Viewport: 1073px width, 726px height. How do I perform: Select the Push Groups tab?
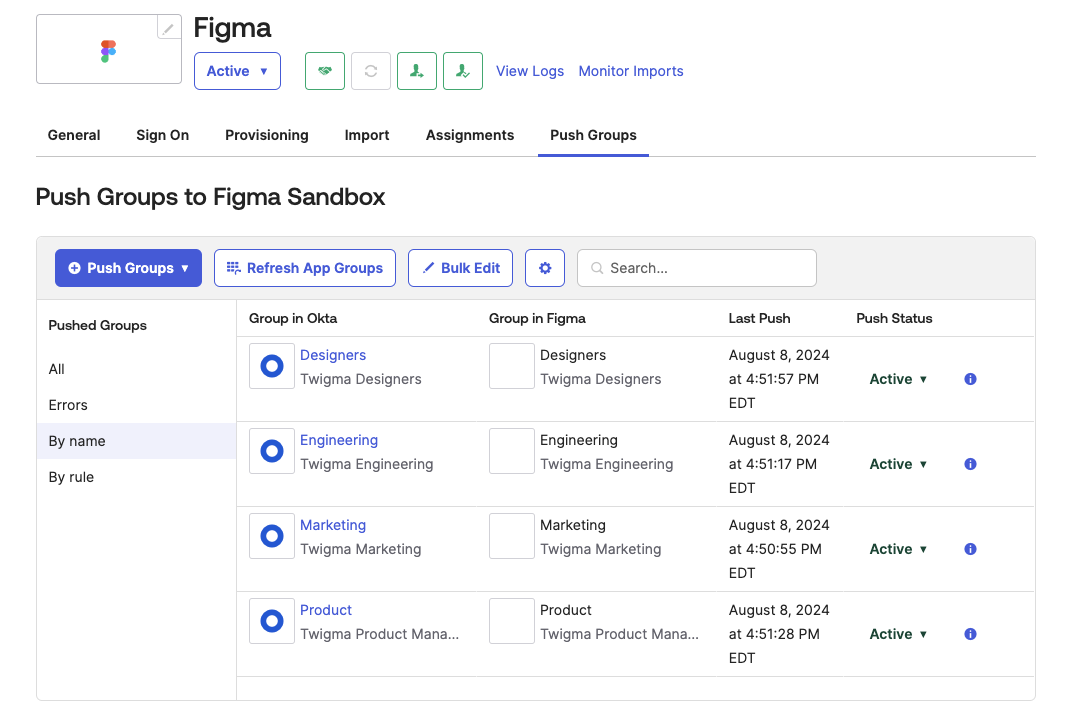(593, 135)
